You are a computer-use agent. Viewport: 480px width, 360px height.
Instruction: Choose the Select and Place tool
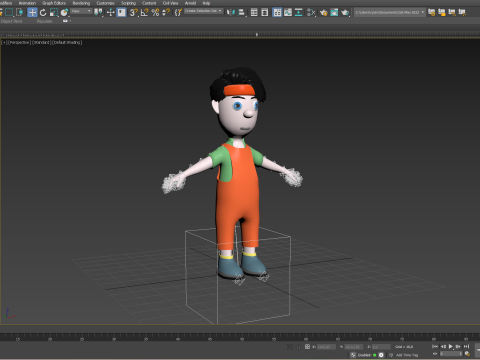tap(64, 12)
